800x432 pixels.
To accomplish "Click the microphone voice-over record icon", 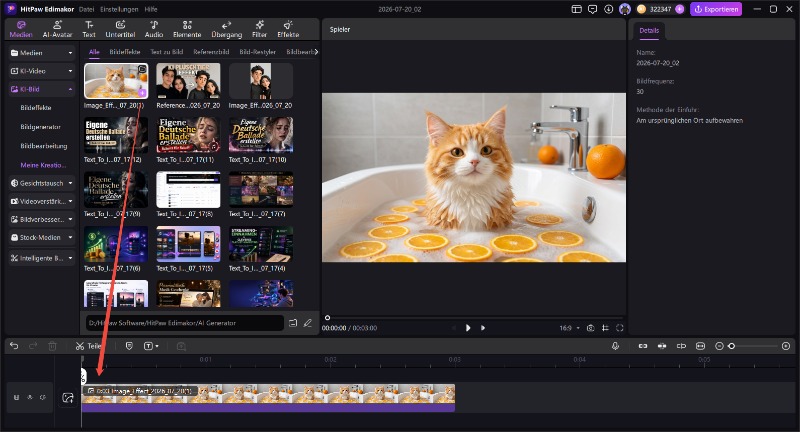I will pos(615,346).
